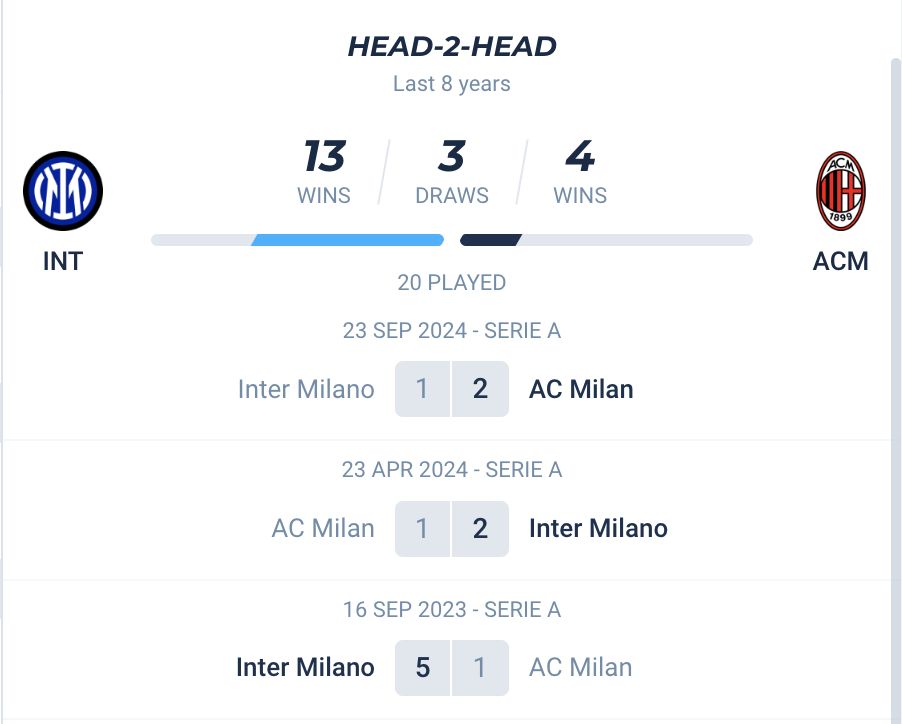This screenshot has width=902, height=724.
Task: Click AC Milan home team in April 2024 match
Action: point(323,527)
